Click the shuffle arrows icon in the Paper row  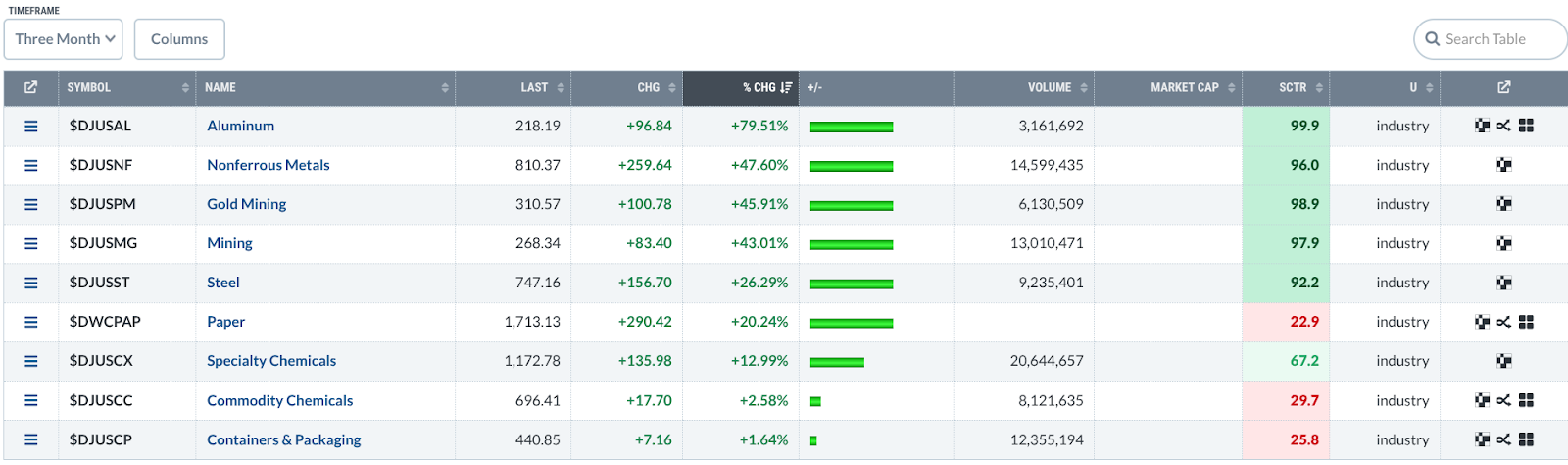coord(1503,322)
